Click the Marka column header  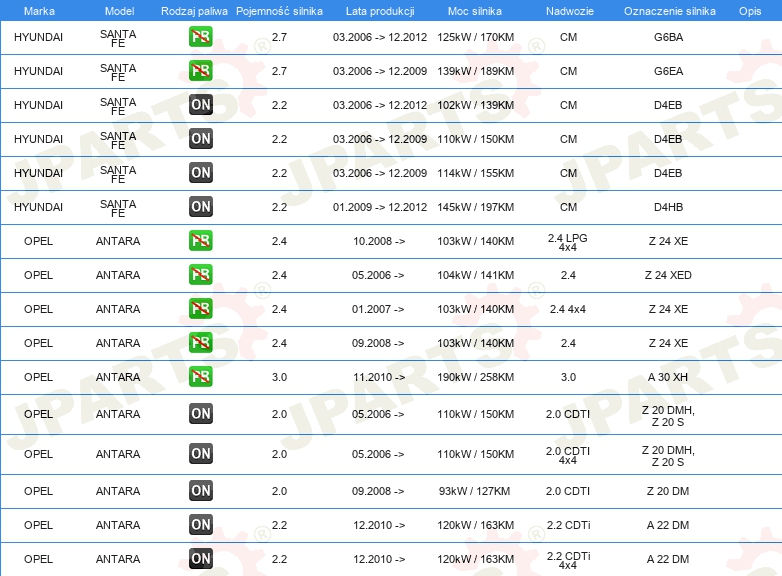click(39, 10)
